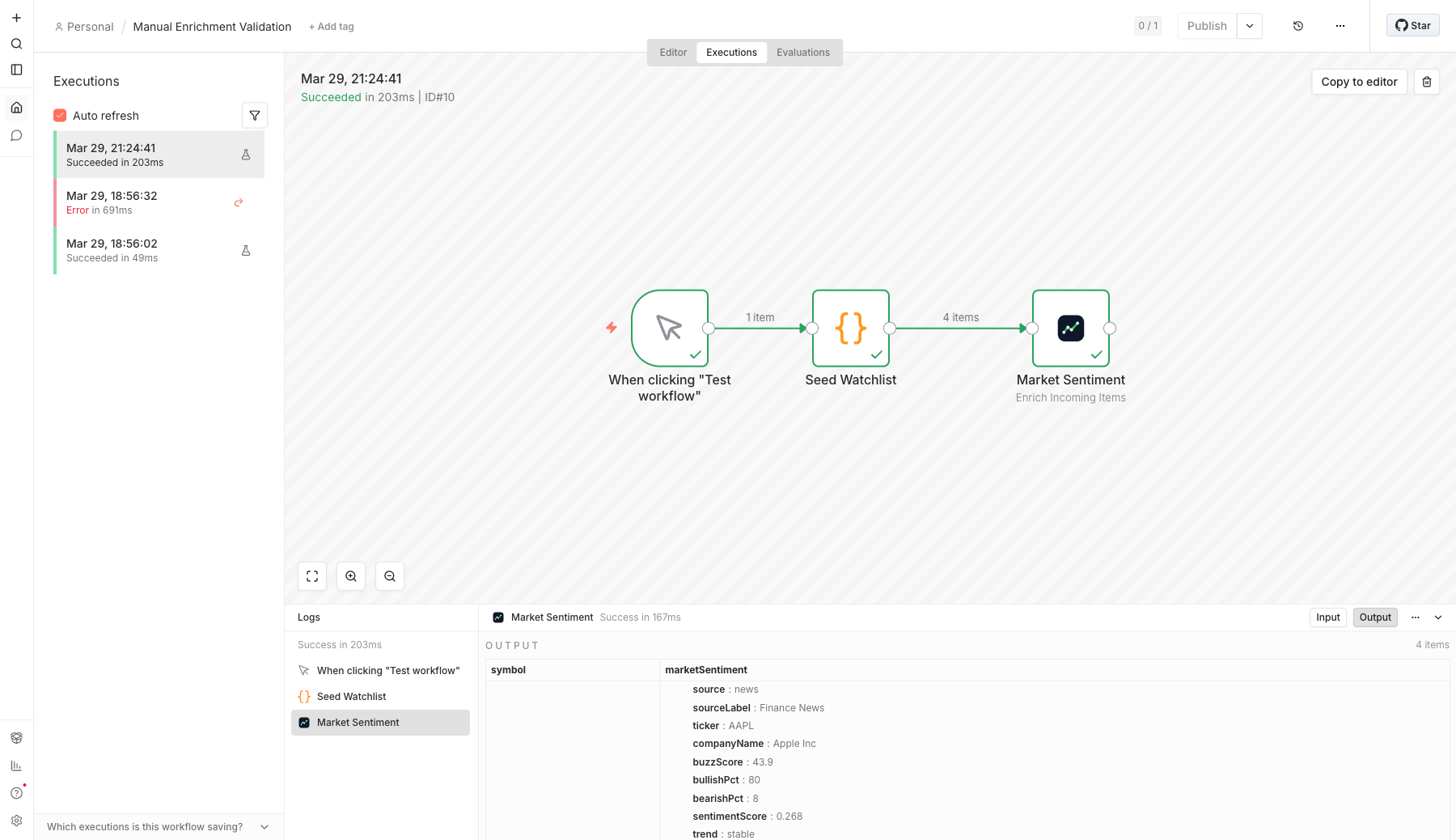Click the Publish button

click(1207, 26)
